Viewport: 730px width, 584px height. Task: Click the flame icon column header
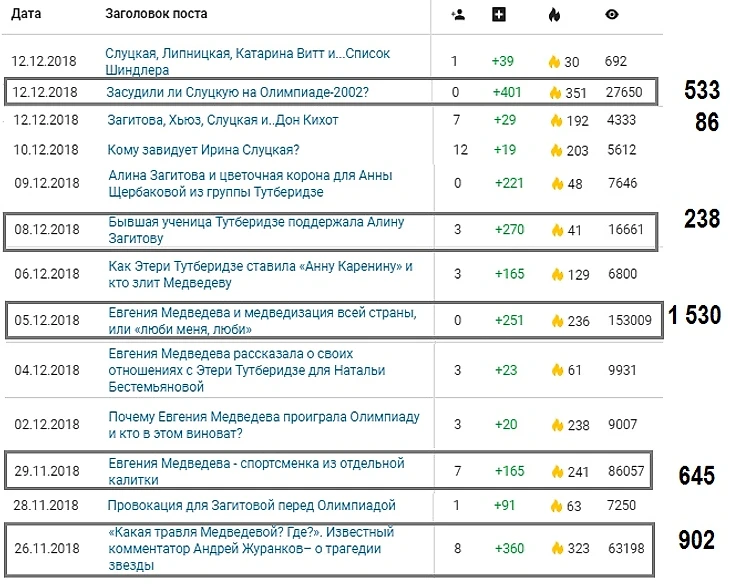tap(555, 15)
